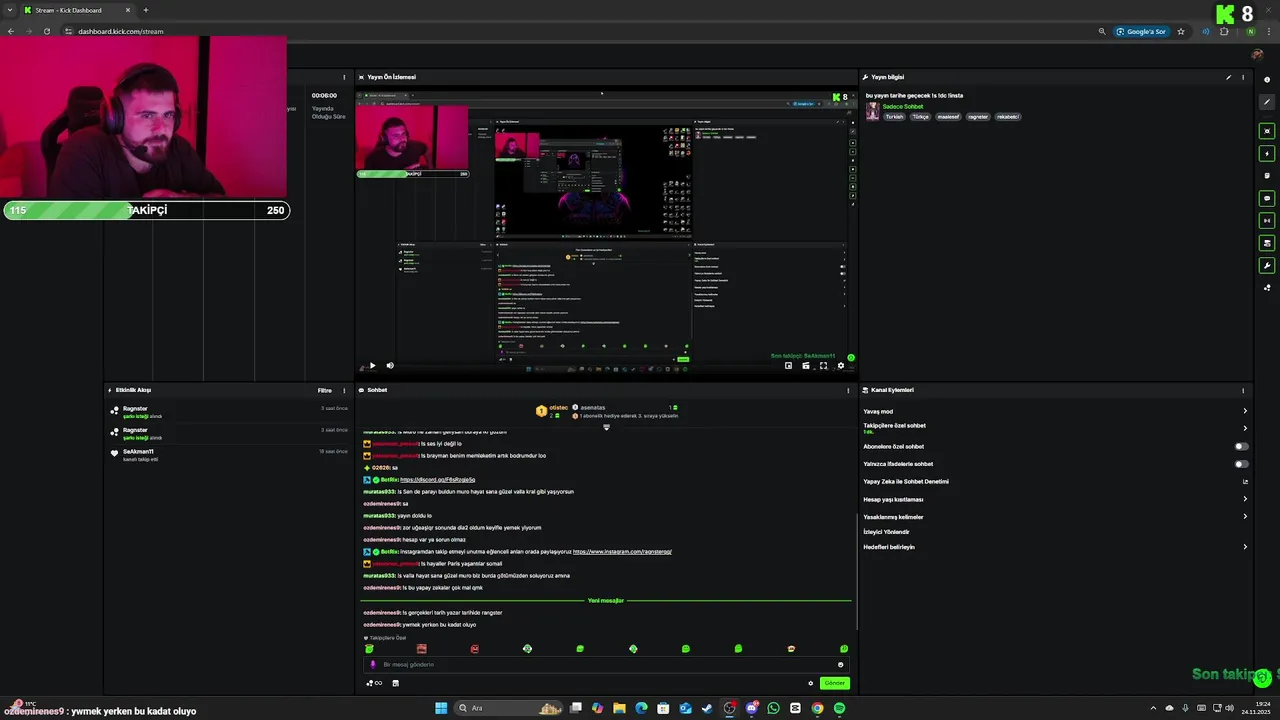1280x720 pixels.
Task: Bookmark page with the star icon
Action: 1181,31
